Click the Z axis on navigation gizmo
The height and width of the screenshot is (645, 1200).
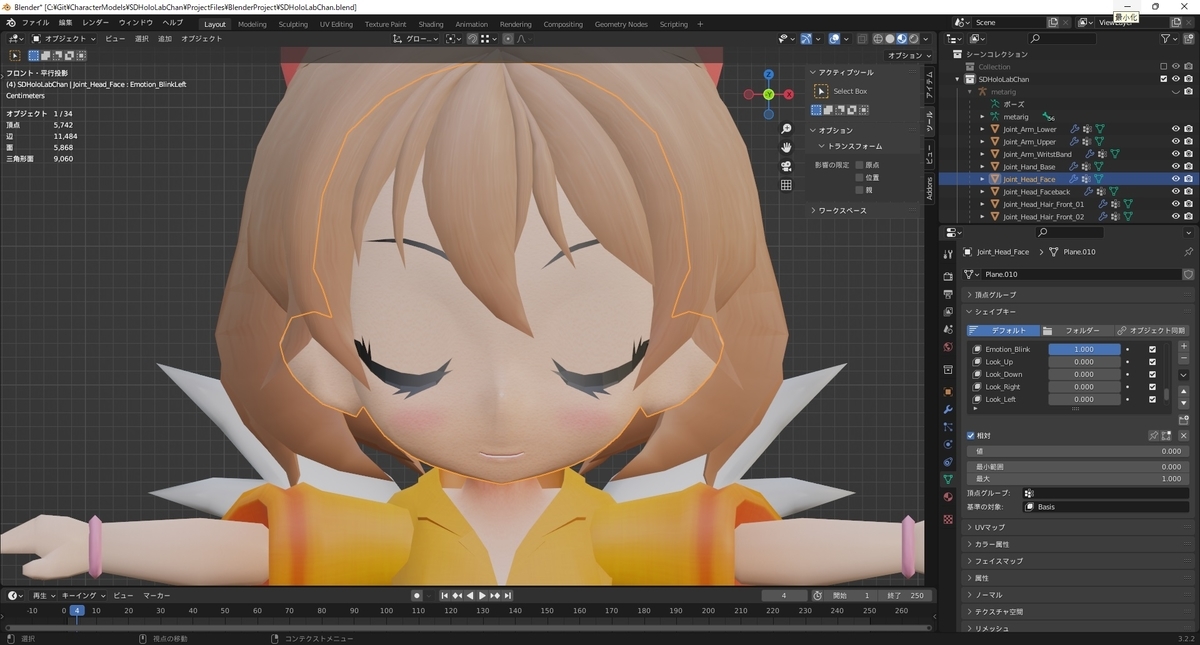pyautogui.click(x=768, y=74)
